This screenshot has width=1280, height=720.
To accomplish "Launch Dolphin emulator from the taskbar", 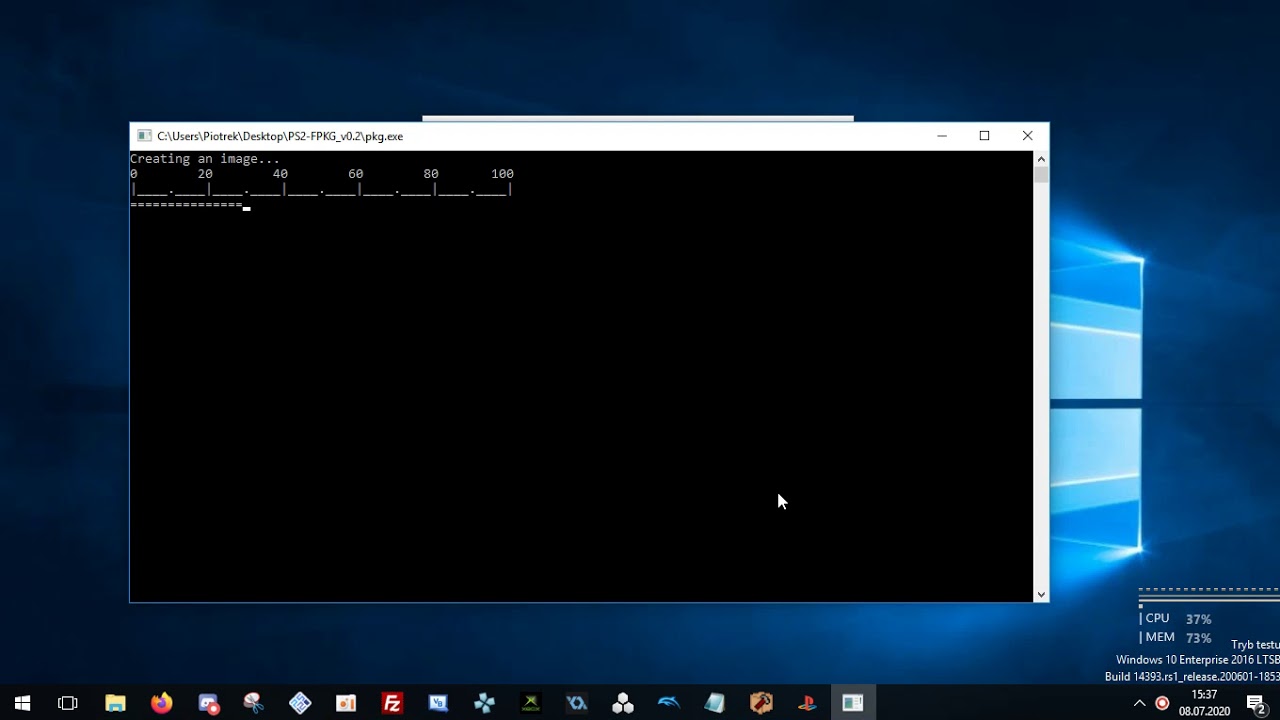I will (669, 703).
